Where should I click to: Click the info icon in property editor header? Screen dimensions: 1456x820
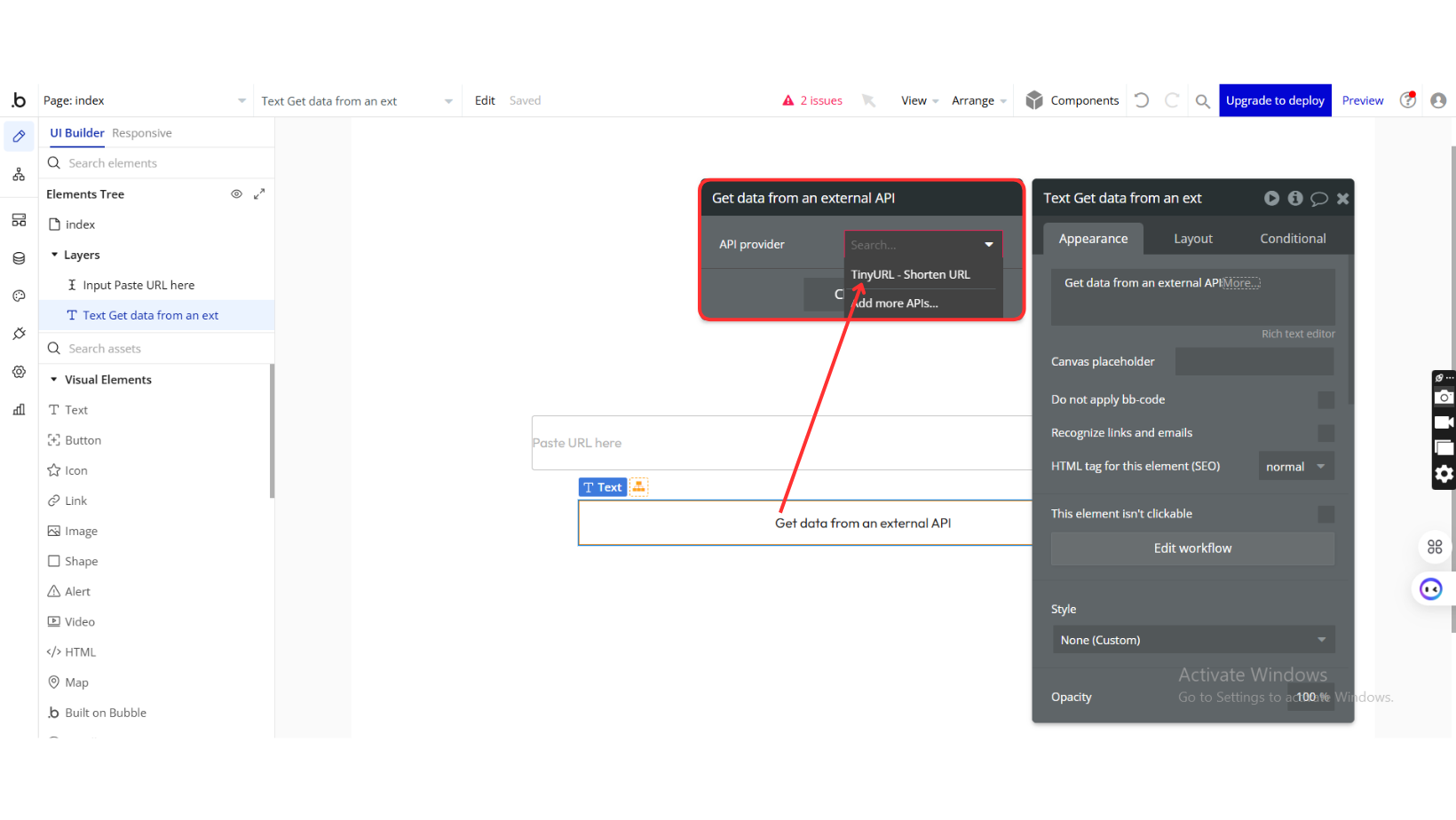[x=1295, y=198]
